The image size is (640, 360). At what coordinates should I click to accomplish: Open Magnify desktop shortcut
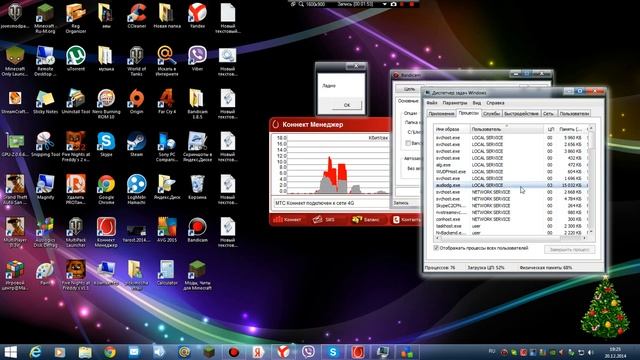click(45, 187)
